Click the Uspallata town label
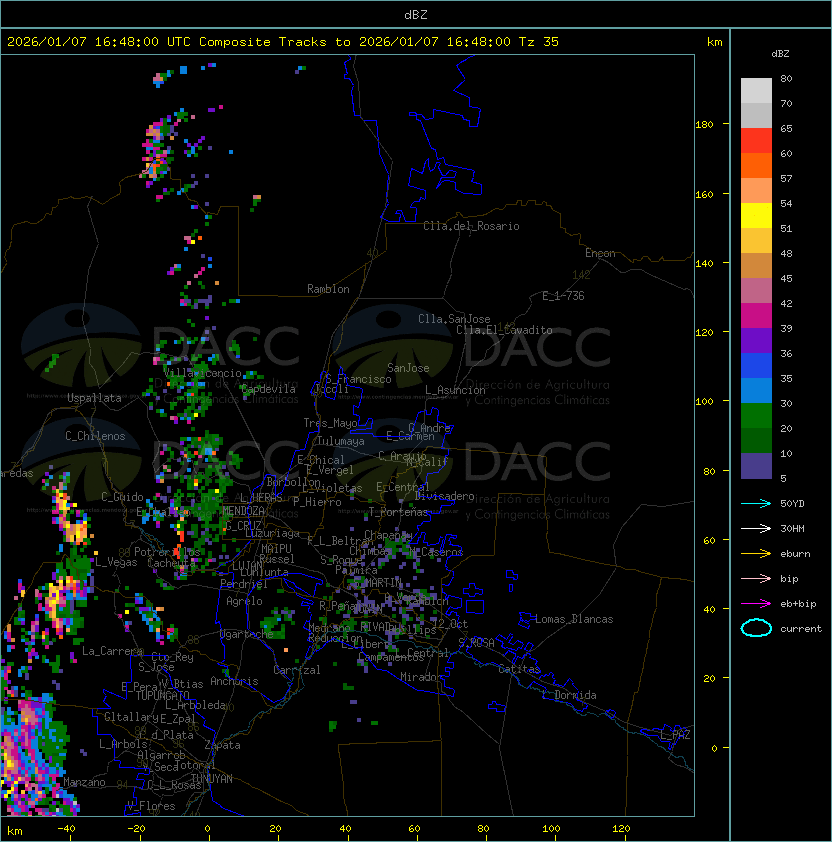The image size is (832, 842). (x=94, y=398)
